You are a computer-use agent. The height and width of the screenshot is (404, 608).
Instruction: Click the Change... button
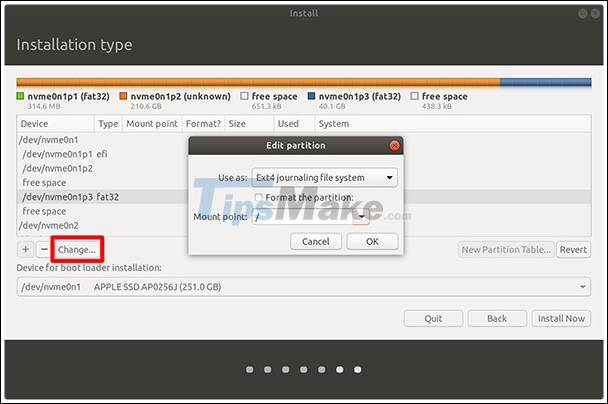[77, 249]
